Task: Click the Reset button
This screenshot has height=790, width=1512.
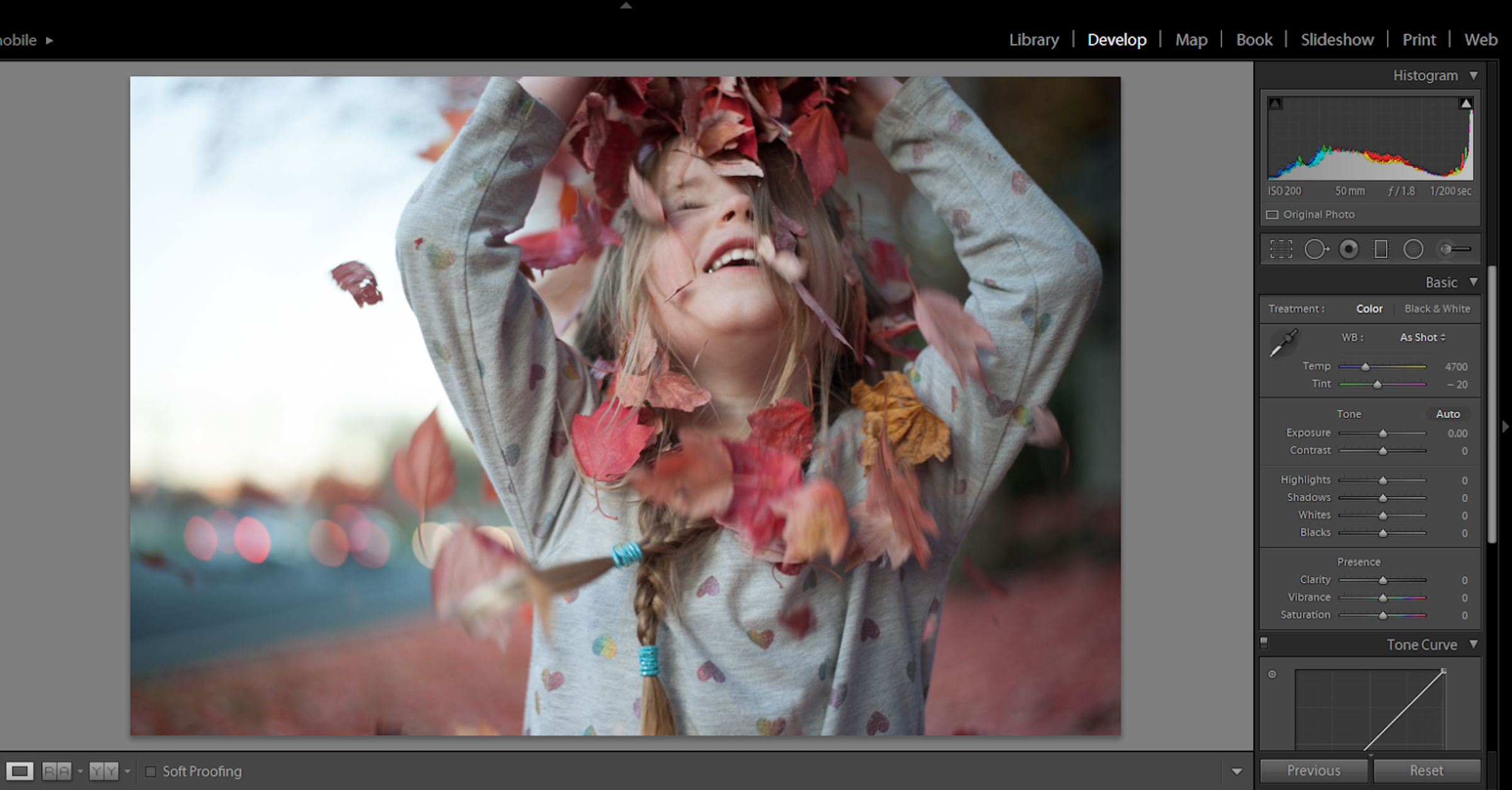Action: click(1426, 770)
